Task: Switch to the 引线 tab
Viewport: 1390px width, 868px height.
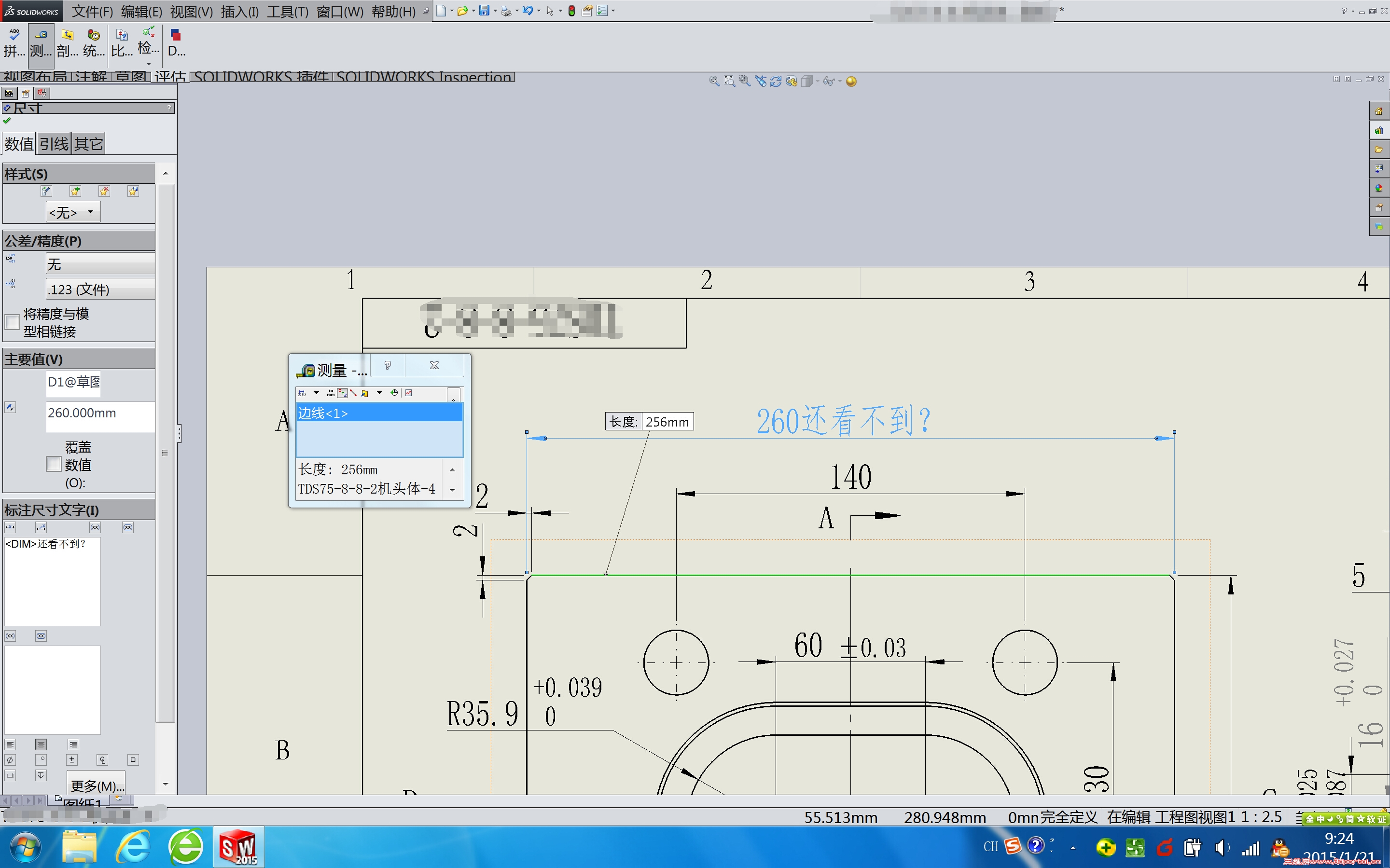Action: point(54,143)
